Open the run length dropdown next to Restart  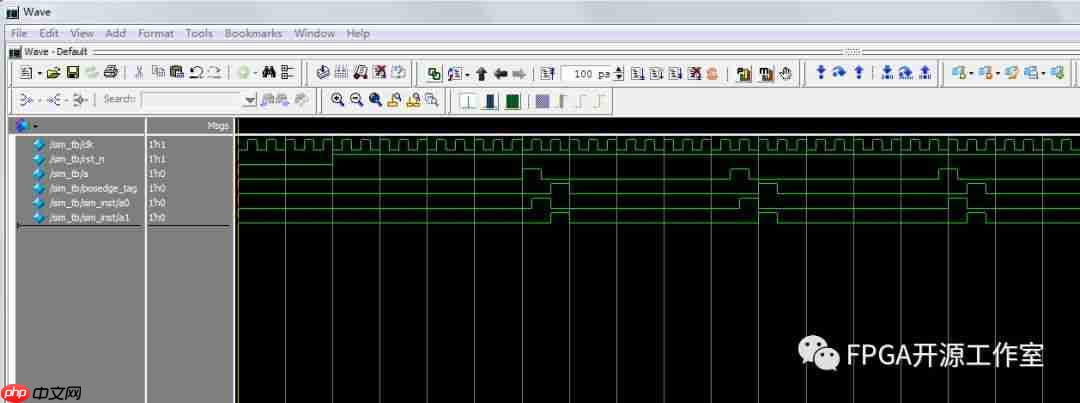click(x=467, y=74)
